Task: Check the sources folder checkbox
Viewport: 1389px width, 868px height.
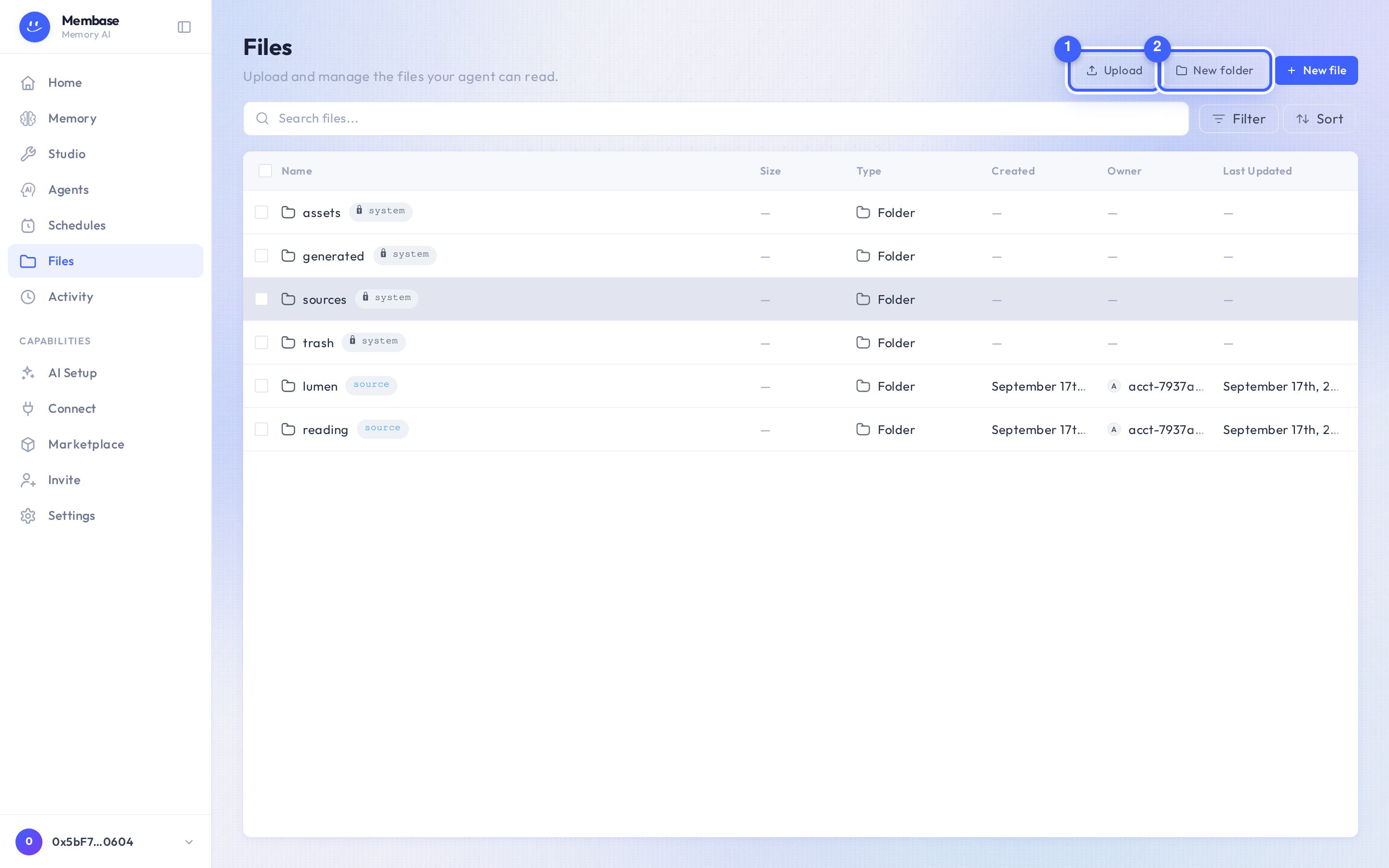Action: (261, 299)
